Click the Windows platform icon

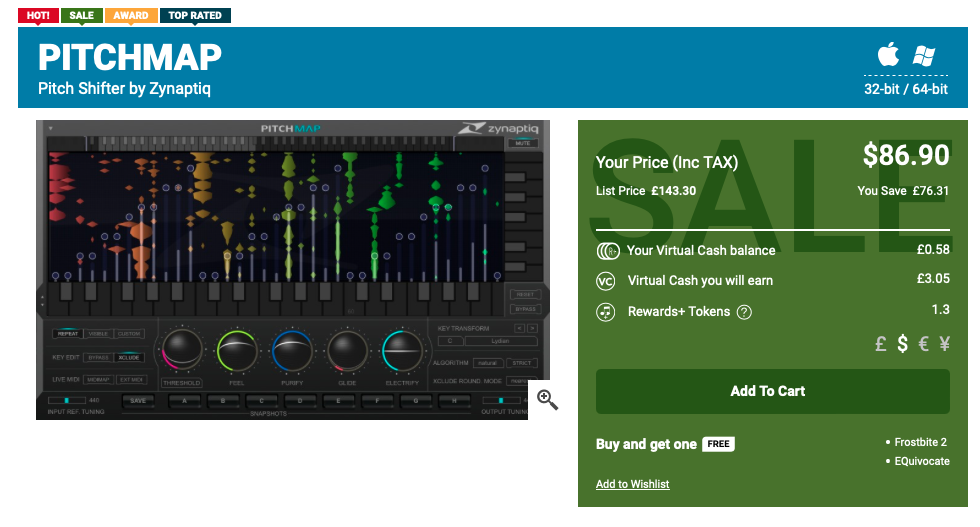coord(924,56)
